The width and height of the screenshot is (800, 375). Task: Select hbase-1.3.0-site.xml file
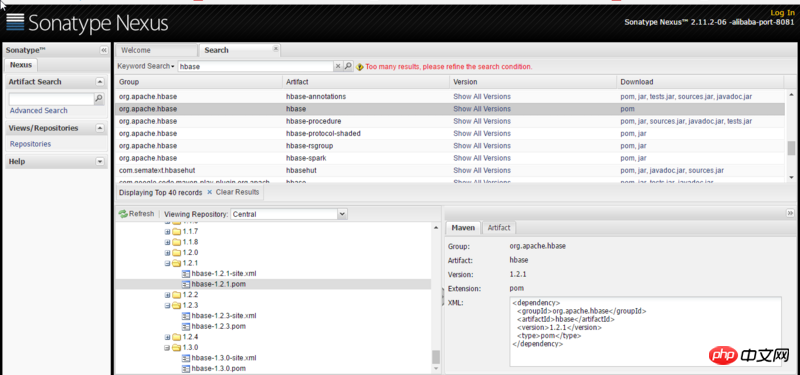click(223, 358)
